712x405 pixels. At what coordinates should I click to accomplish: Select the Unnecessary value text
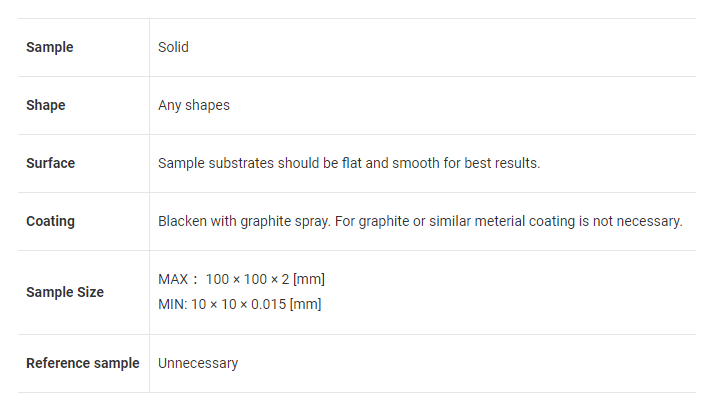coord(198,363)
